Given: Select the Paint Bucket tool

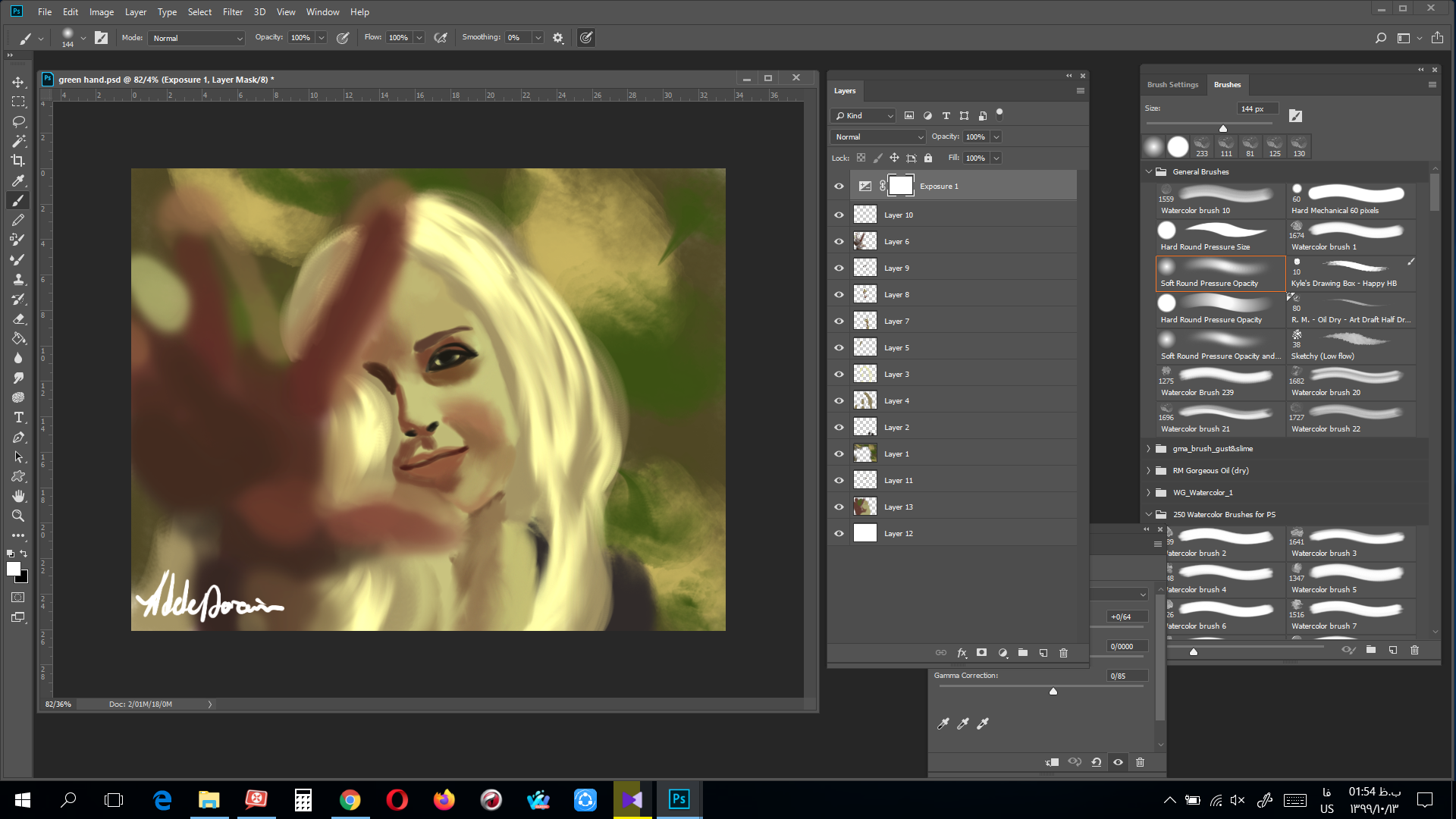Looking at the screenshot, I should [18, 338].
